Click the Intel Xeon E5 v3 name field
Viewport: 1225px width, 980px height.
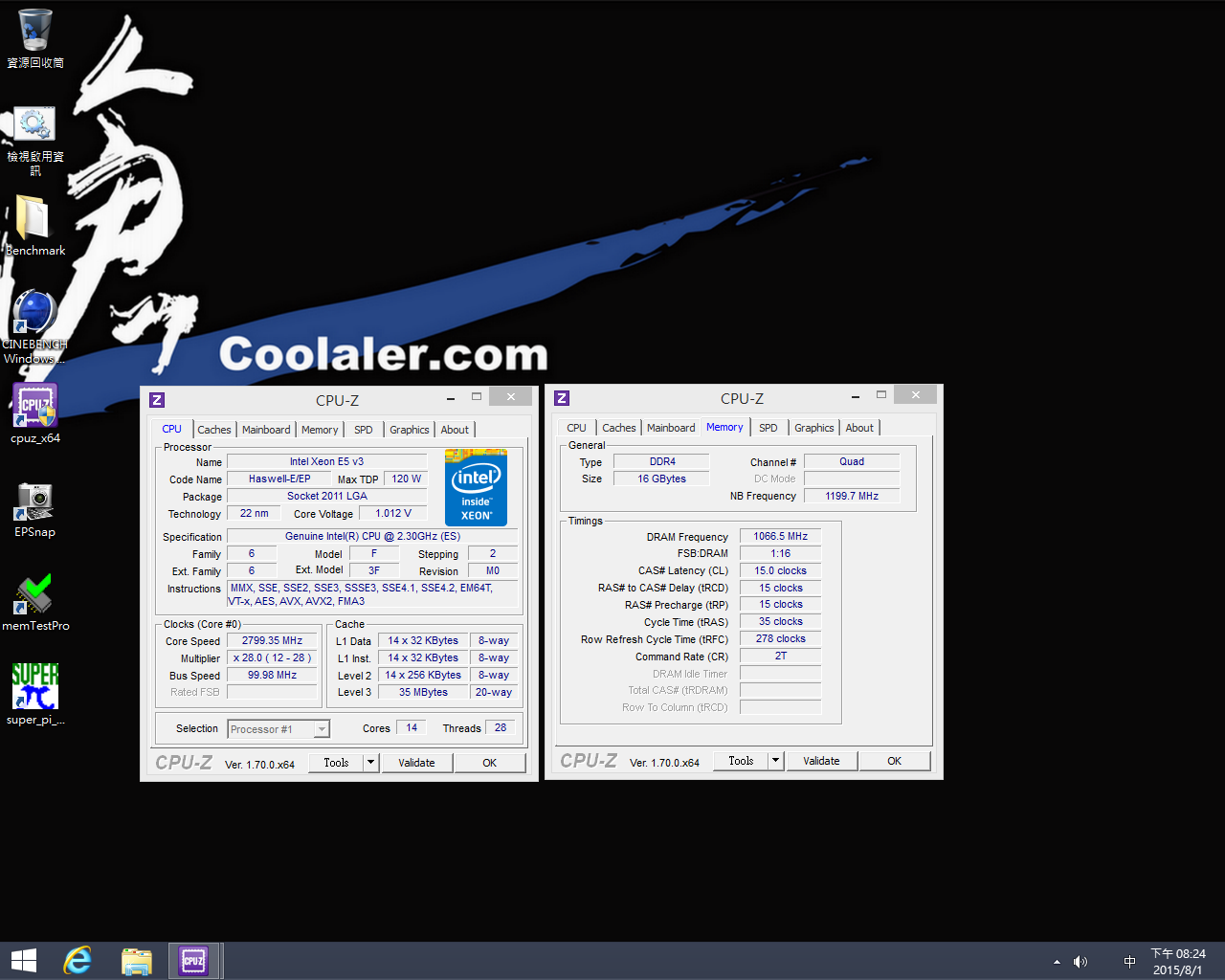[x=327, y=461]
